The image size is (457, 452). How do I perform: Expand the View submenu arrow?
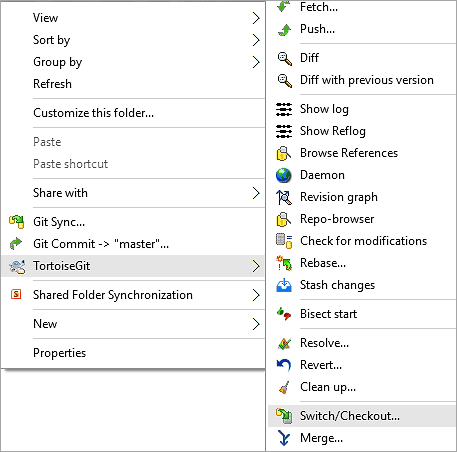click(x=256, y=18)
